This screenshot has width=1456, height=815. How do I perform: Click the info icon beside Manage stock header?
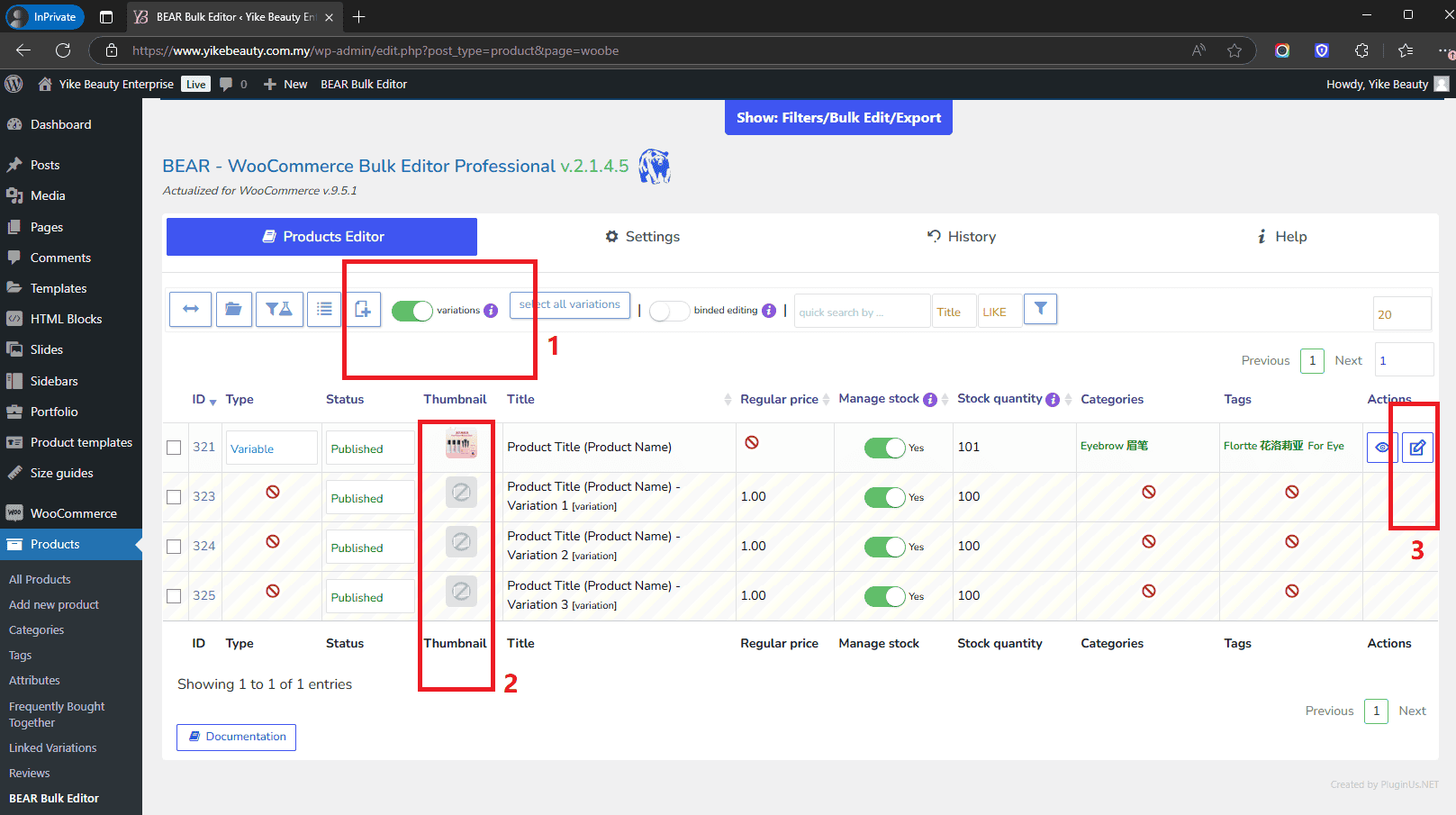tap(930, 400)
